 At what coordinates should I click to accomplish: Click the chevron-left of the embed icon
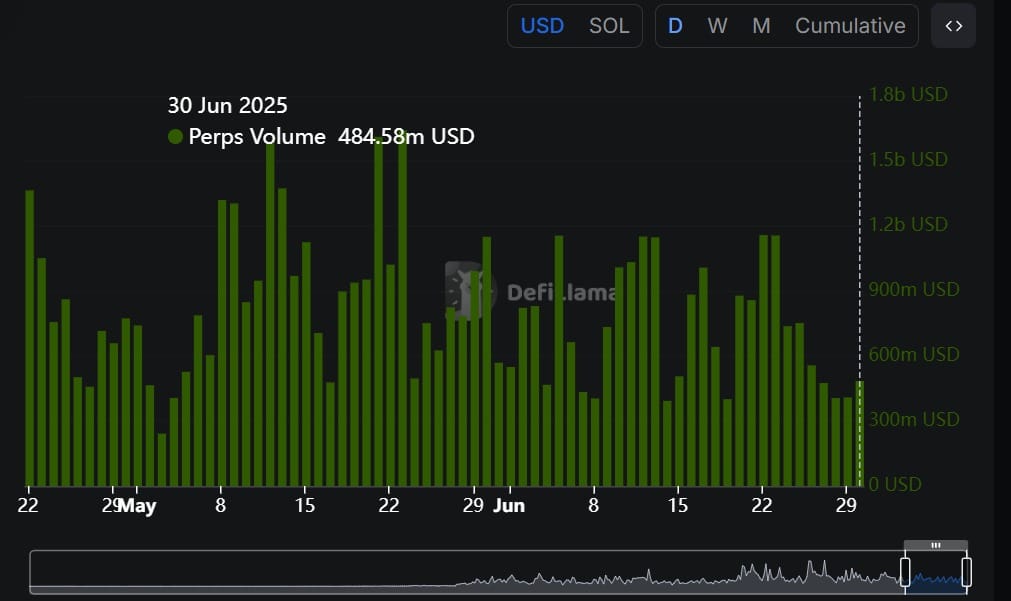click(x=947, y=25)
